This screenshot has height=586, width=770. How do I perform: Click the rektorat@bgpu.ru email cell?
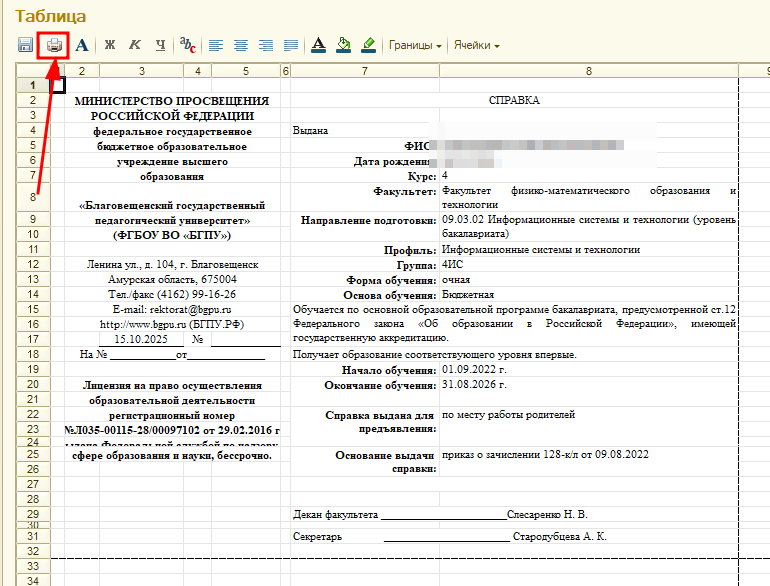click(x=170, y=310)
